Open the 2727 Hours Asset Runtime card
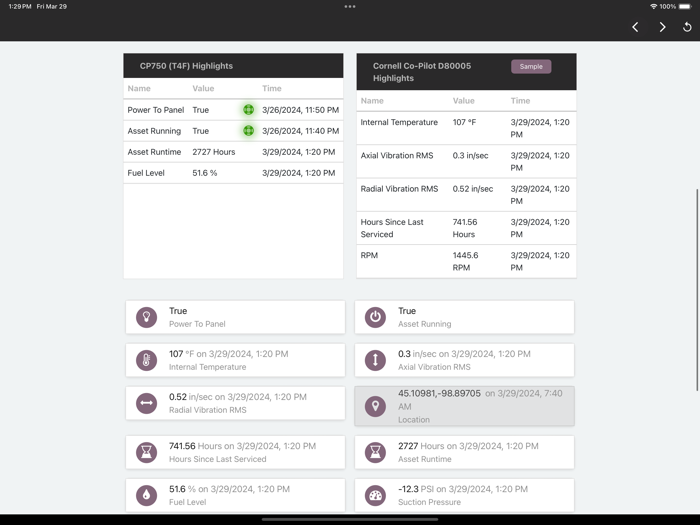 pyautogui.click(x=464, y=452)
